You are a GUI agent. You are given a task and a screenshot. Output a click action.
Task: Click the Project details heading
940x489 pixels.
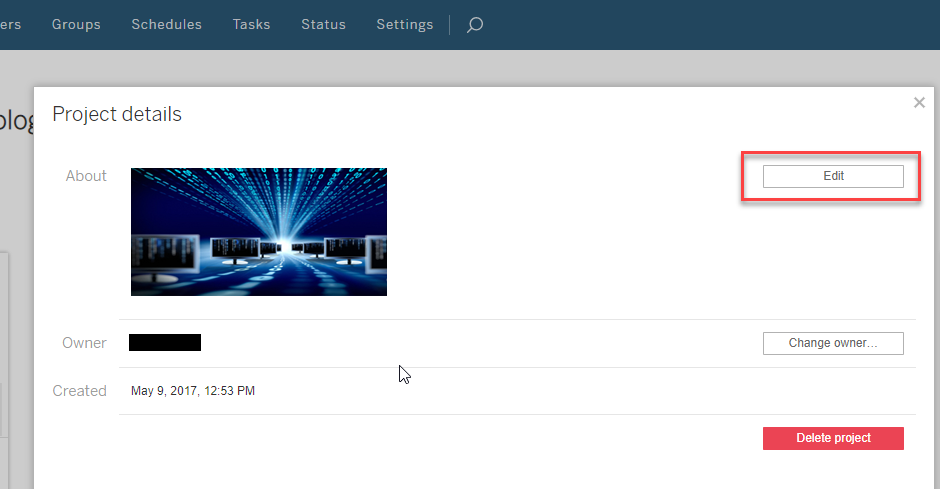117,114
